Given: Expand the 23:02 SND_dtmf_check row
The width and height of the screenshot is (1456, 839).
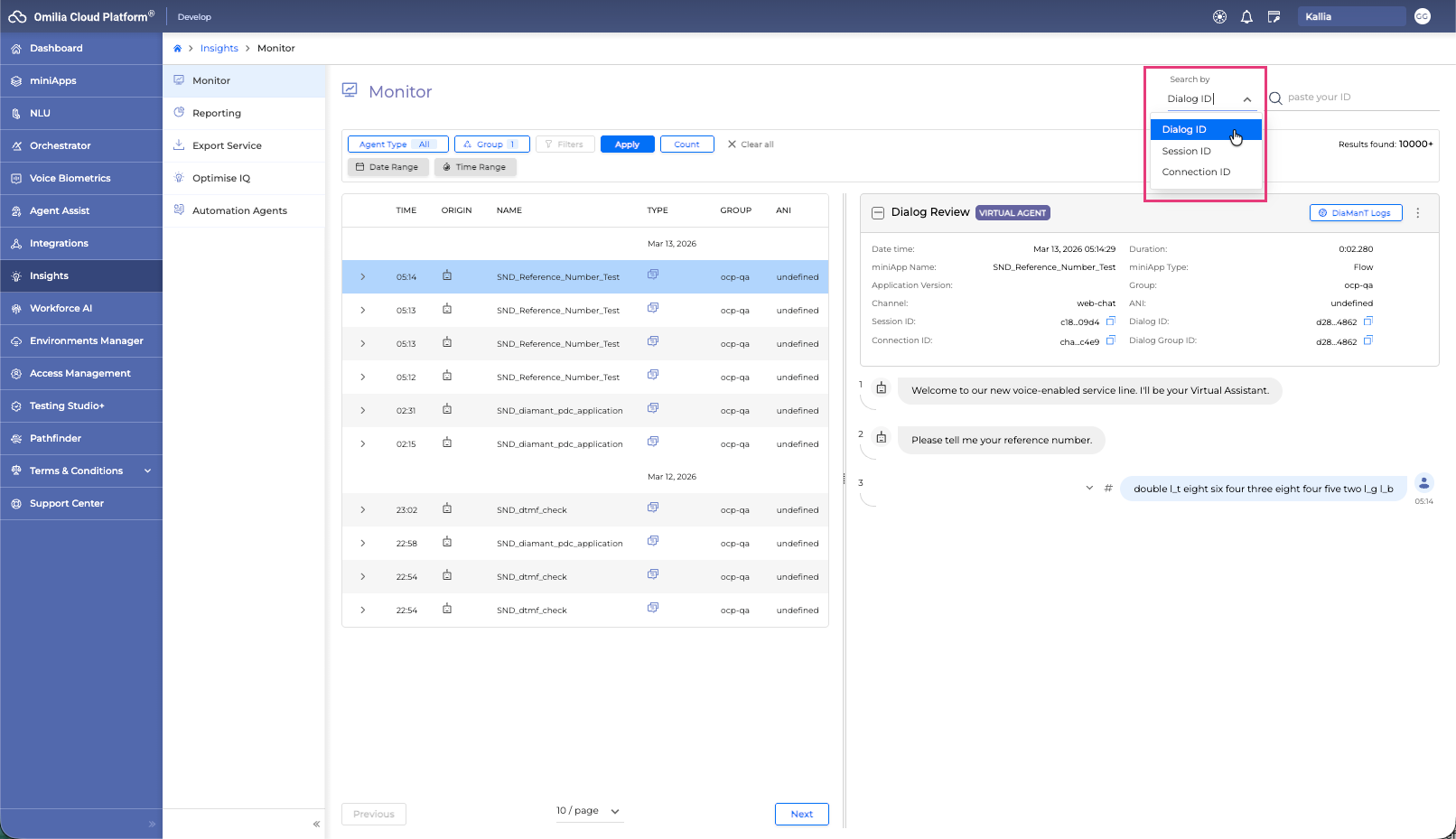Looking at the screenshot, I should (x=363, y=510).
